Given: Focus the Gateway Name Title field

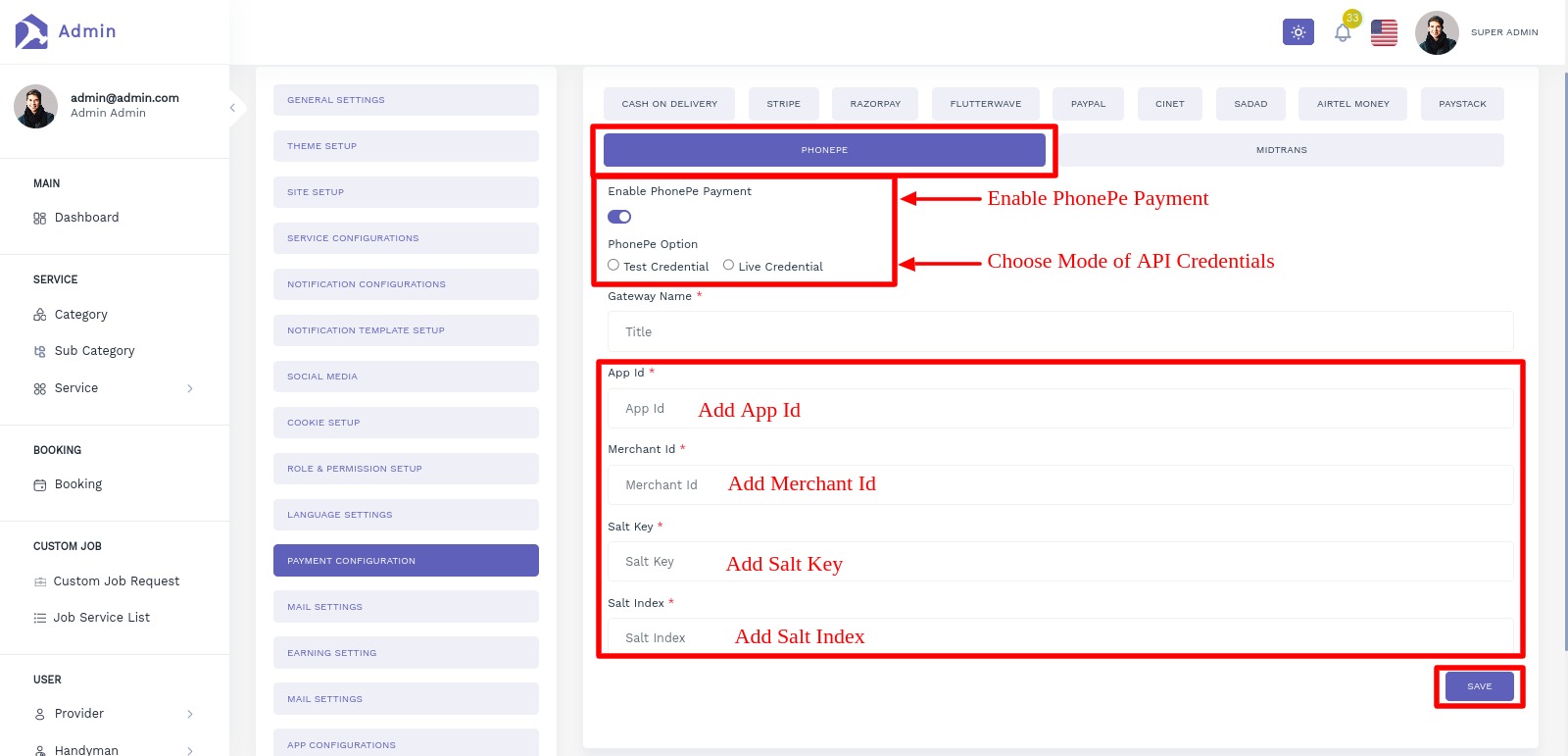Looking at the screenshot, I should point(1060,331).
